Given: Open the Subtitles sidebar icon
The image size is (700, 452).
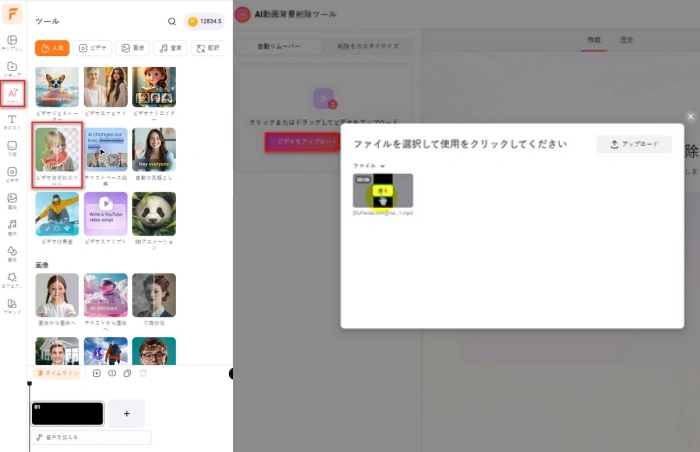Looking at the screenshot, I should point(12,148).
